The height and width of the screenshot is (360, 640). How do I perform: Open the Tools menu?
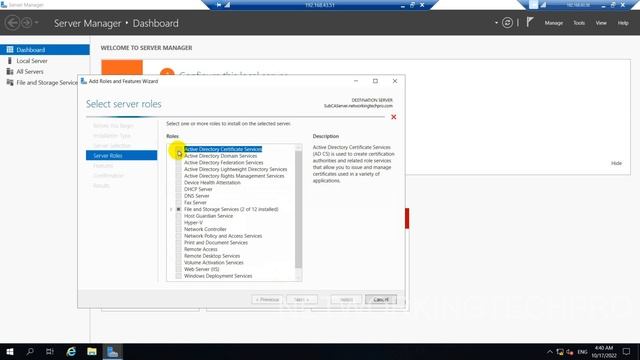point(579,23)
